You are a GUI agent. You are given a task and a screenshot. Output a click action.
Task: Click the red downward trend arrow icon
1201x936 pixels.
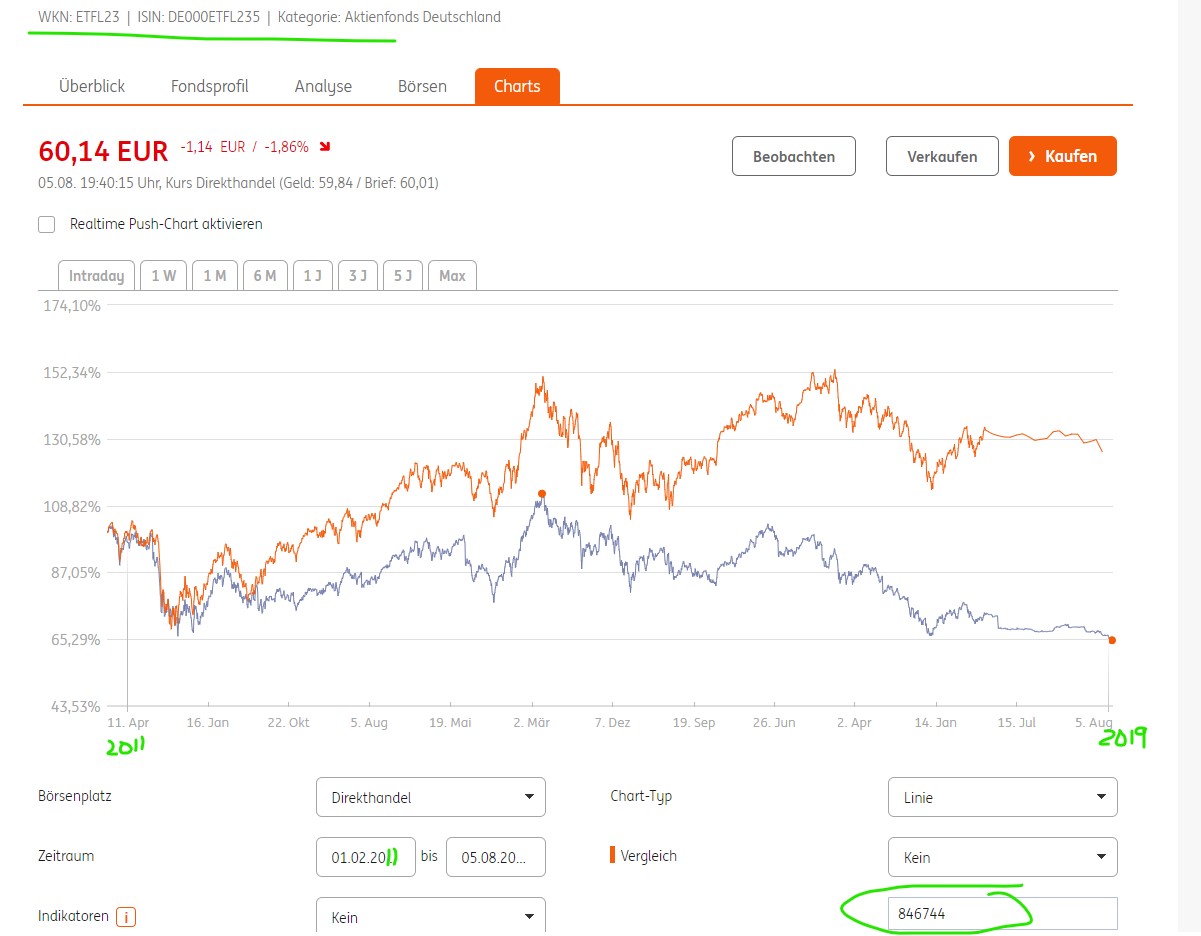[324, 147]
